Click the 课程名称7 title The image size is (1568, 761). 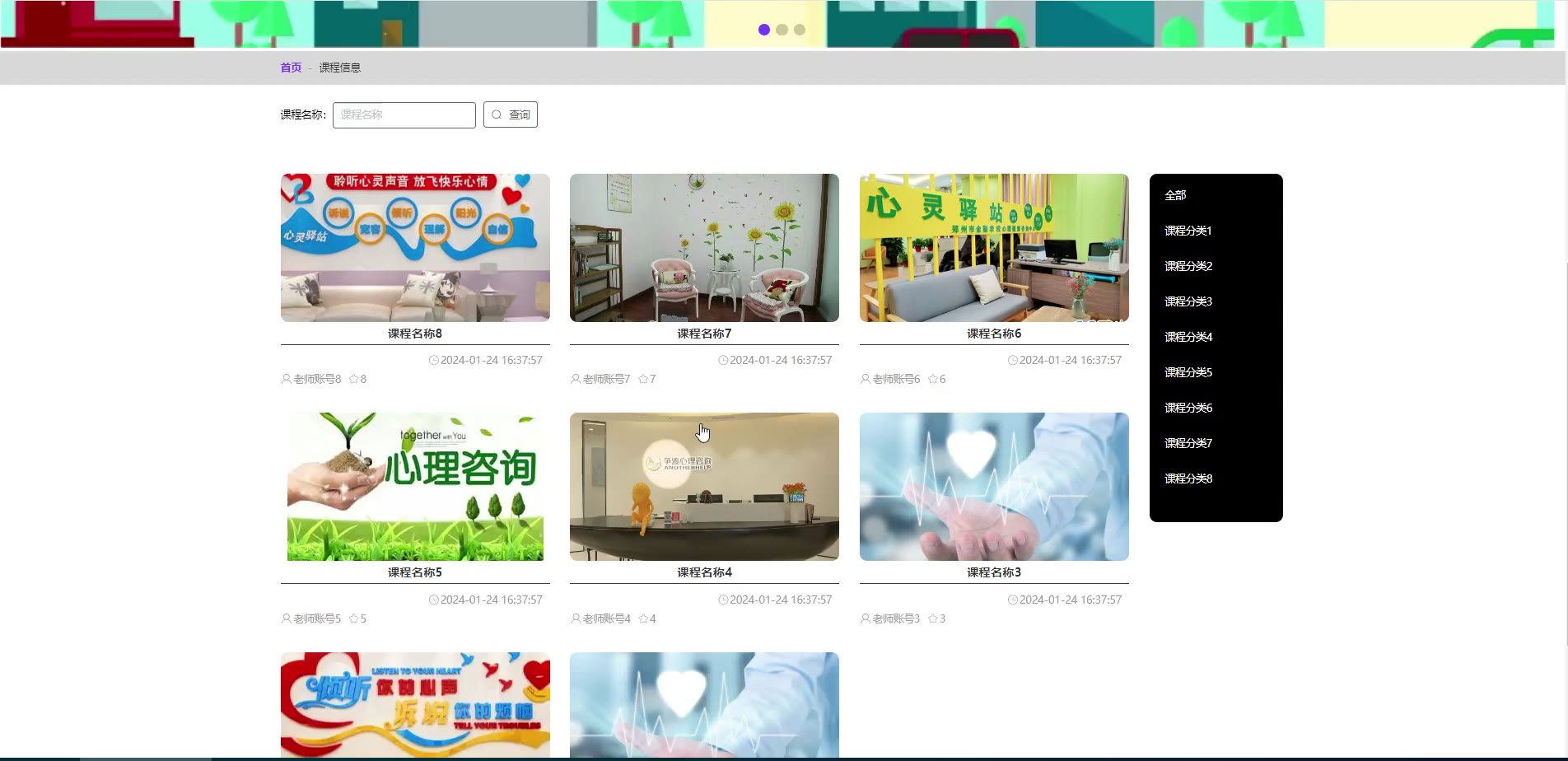coord(704,334)
